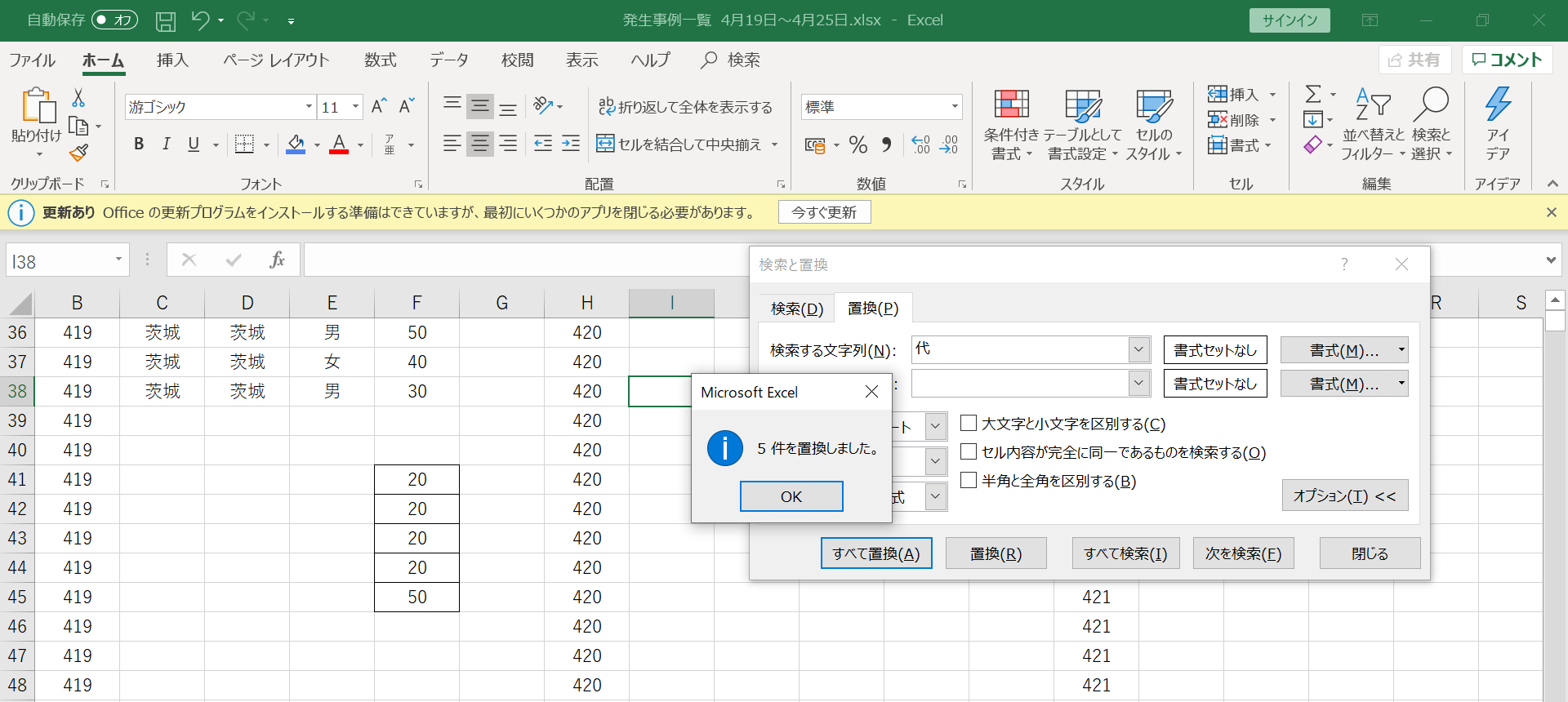This screenshot has width=1568, height=702.
Task: Apply Bold formatting with B icon
Action: point(139,144)
